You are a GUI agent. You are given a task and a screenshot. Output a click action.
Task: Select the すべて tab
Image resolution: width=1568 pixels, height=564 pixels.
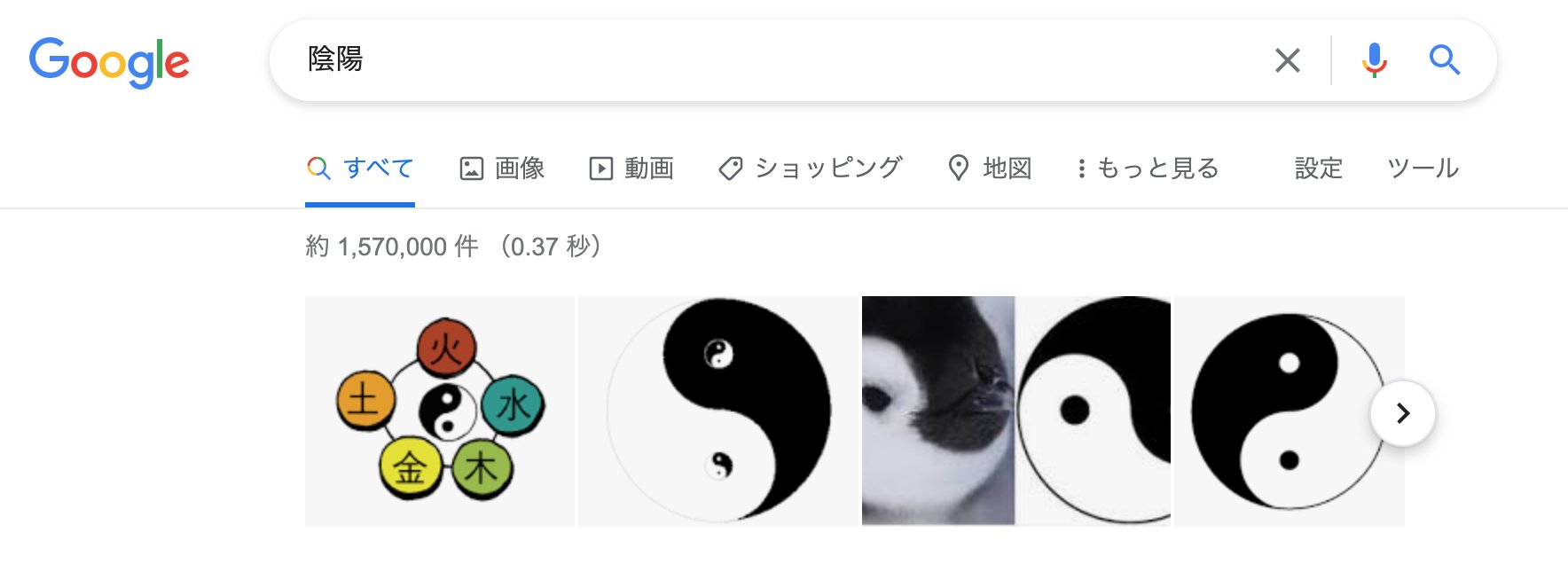[x=360, y=168]
